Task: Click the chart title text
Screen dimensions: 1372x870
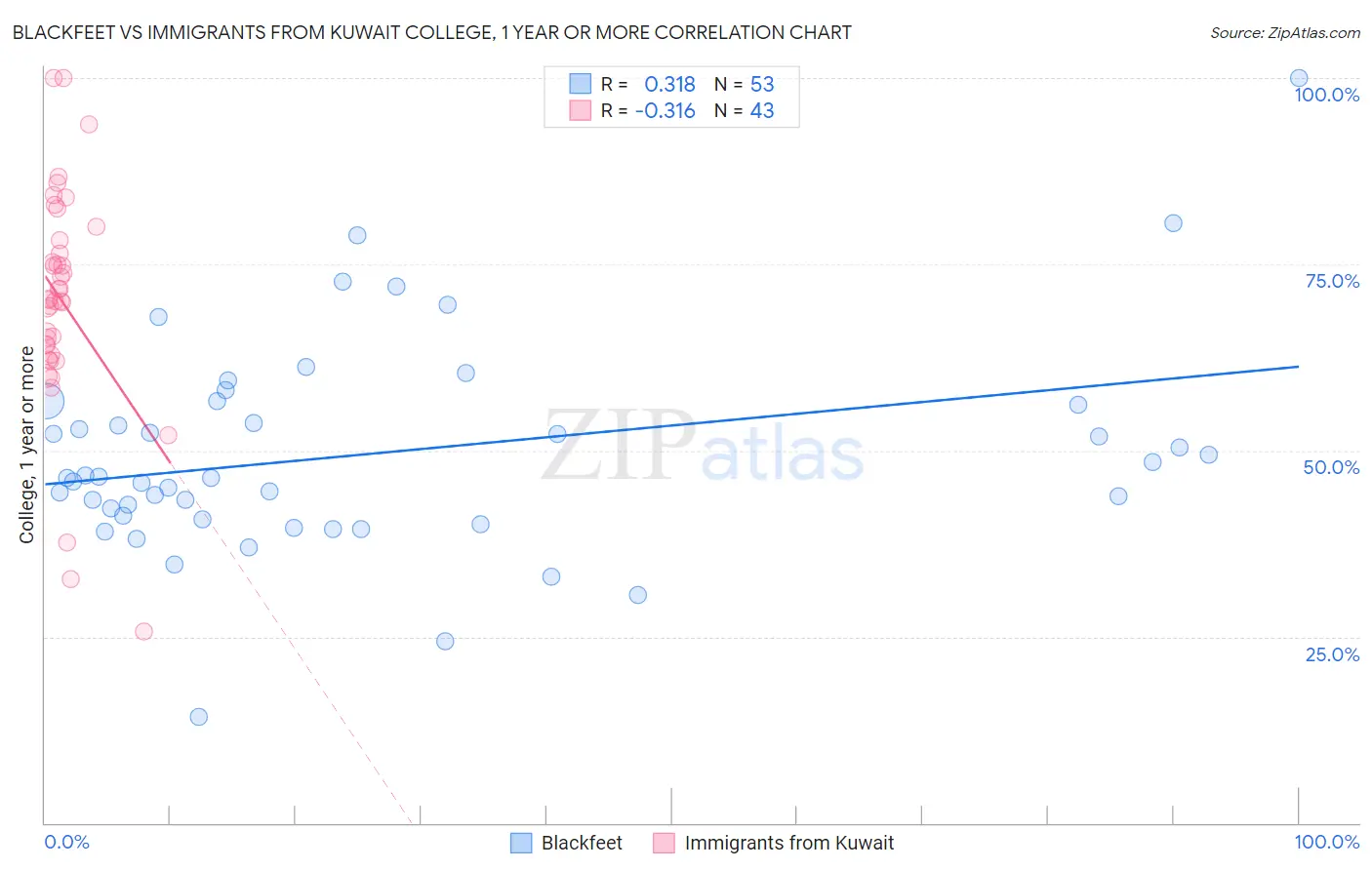Action: click(x=431, y=32)
